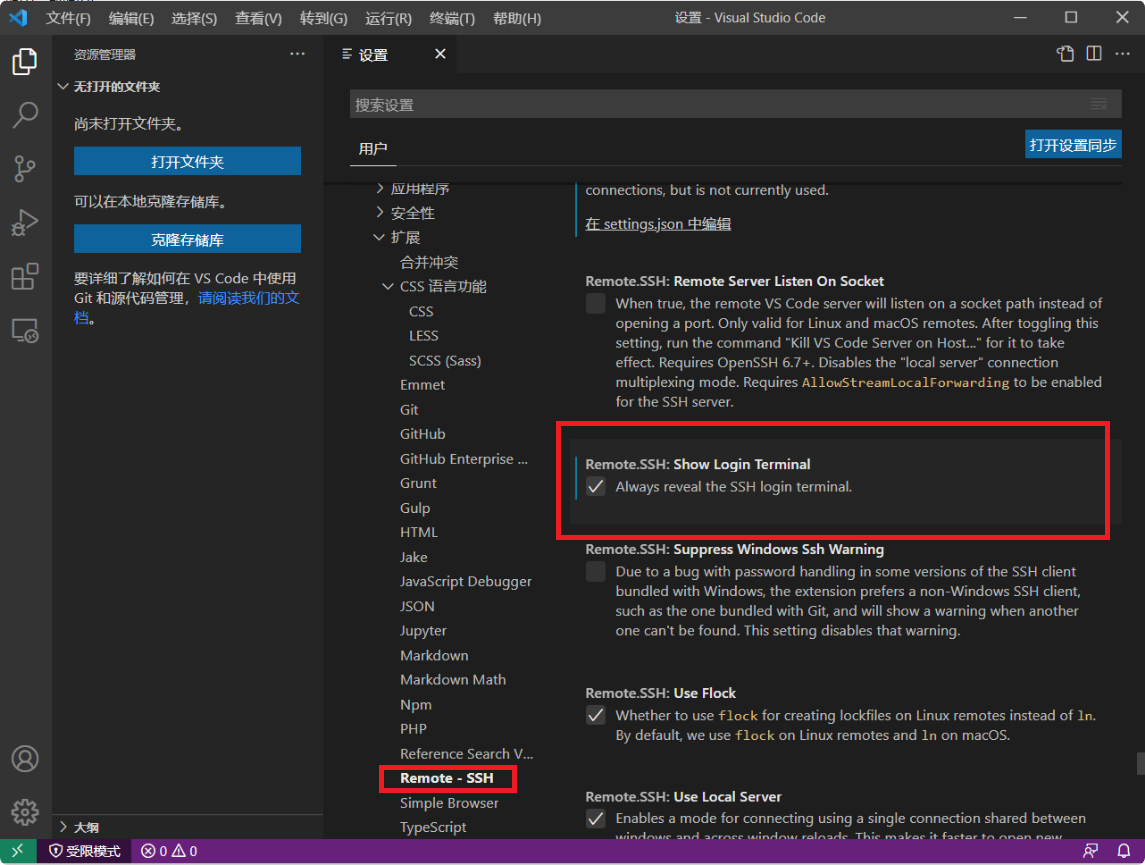The image size is (1145, 865).
Task: Click the 搜索设置 search field
Action: pyautogui.click(x=735, y=104)
